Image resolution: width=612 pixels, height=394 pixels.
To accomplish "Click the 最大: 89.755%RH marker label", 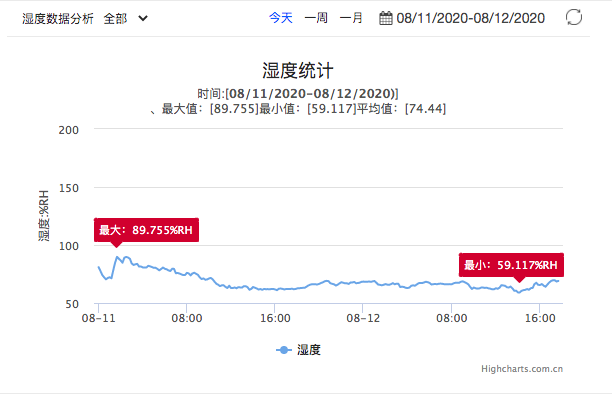I will pos(146,230).
